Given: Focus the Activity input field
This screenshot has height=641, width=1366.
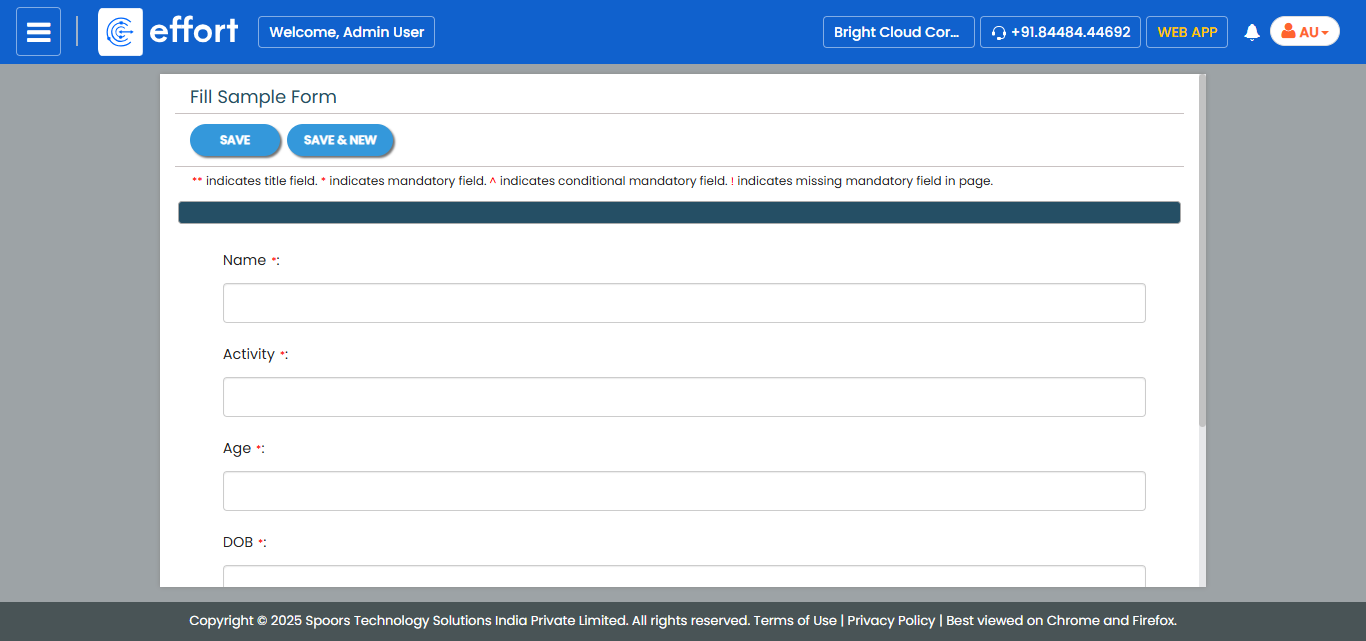Looking at the screenshot, I should (683, 397).
